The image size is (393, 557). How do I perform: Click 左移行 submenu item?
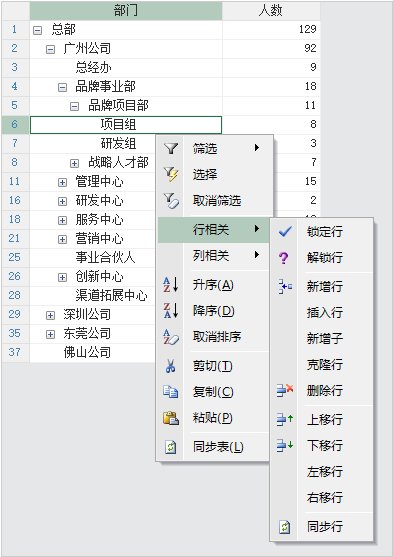(322, 471)
